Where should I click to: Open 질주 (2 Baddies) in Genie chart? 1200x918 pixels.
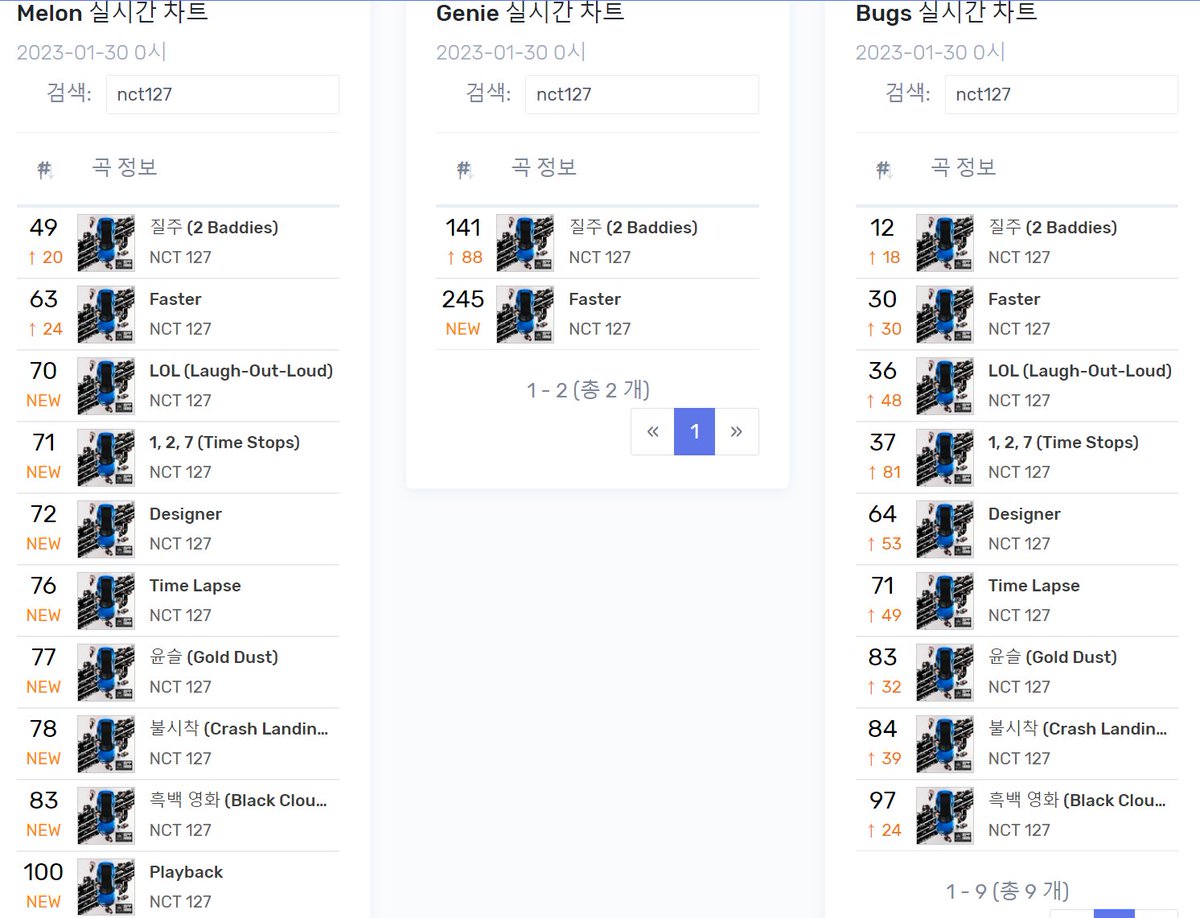click(633, 228)
